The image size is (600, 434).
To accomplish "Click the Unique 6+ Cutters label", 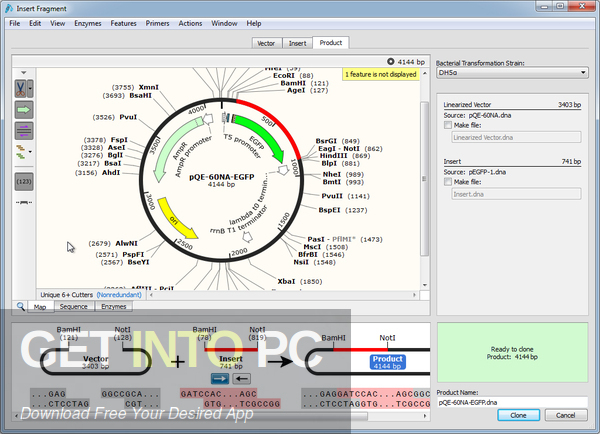I will (x=67, y=295).
